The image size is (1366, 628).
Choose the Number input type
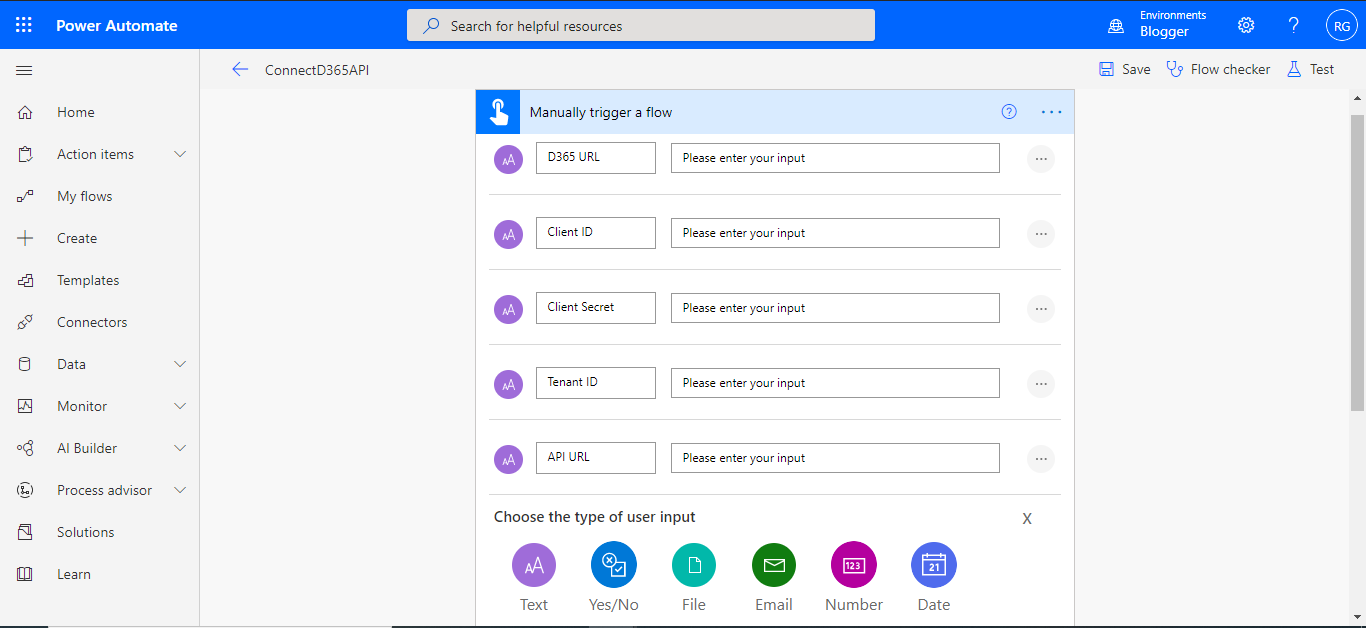click(x=853, y=564)
